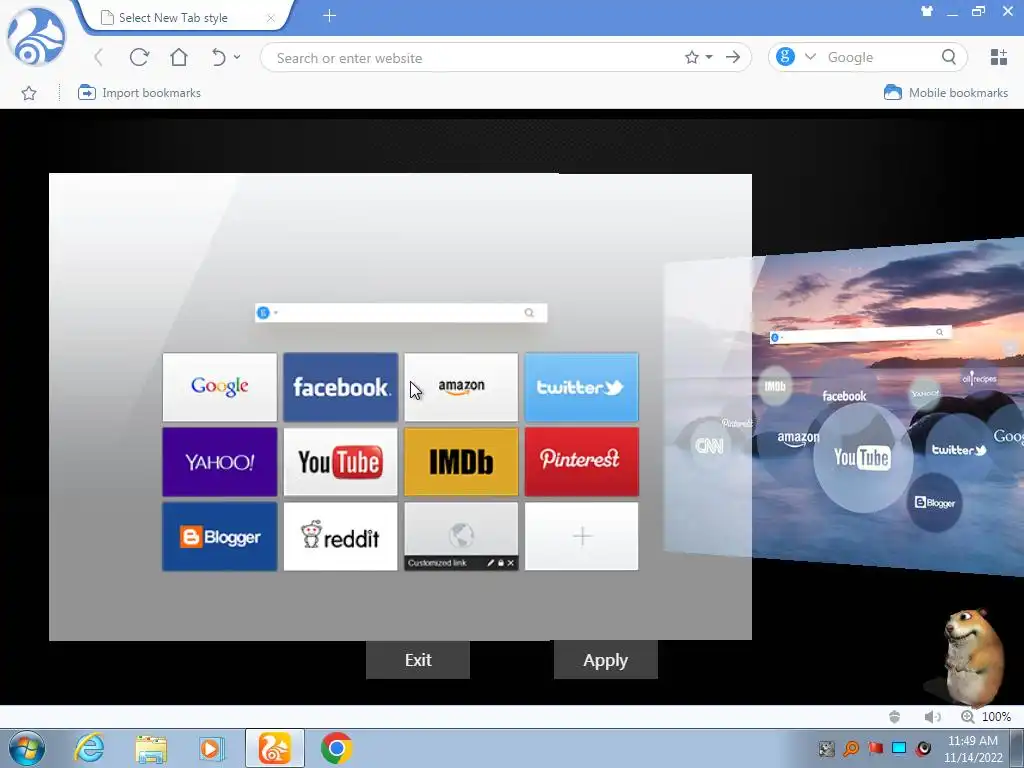Open the search engine icon in the search box
This screenshot has width=1024, height=768.
coord(785,57)
